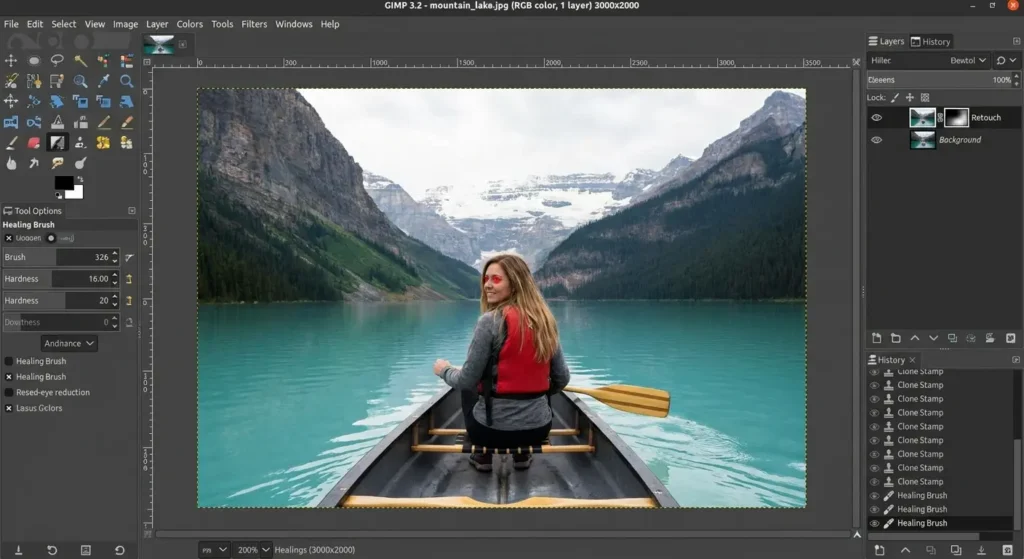Viewport: 1024px width, 559px height.
Task: Click lock alpha checkerboard icon
Action: 925,97
